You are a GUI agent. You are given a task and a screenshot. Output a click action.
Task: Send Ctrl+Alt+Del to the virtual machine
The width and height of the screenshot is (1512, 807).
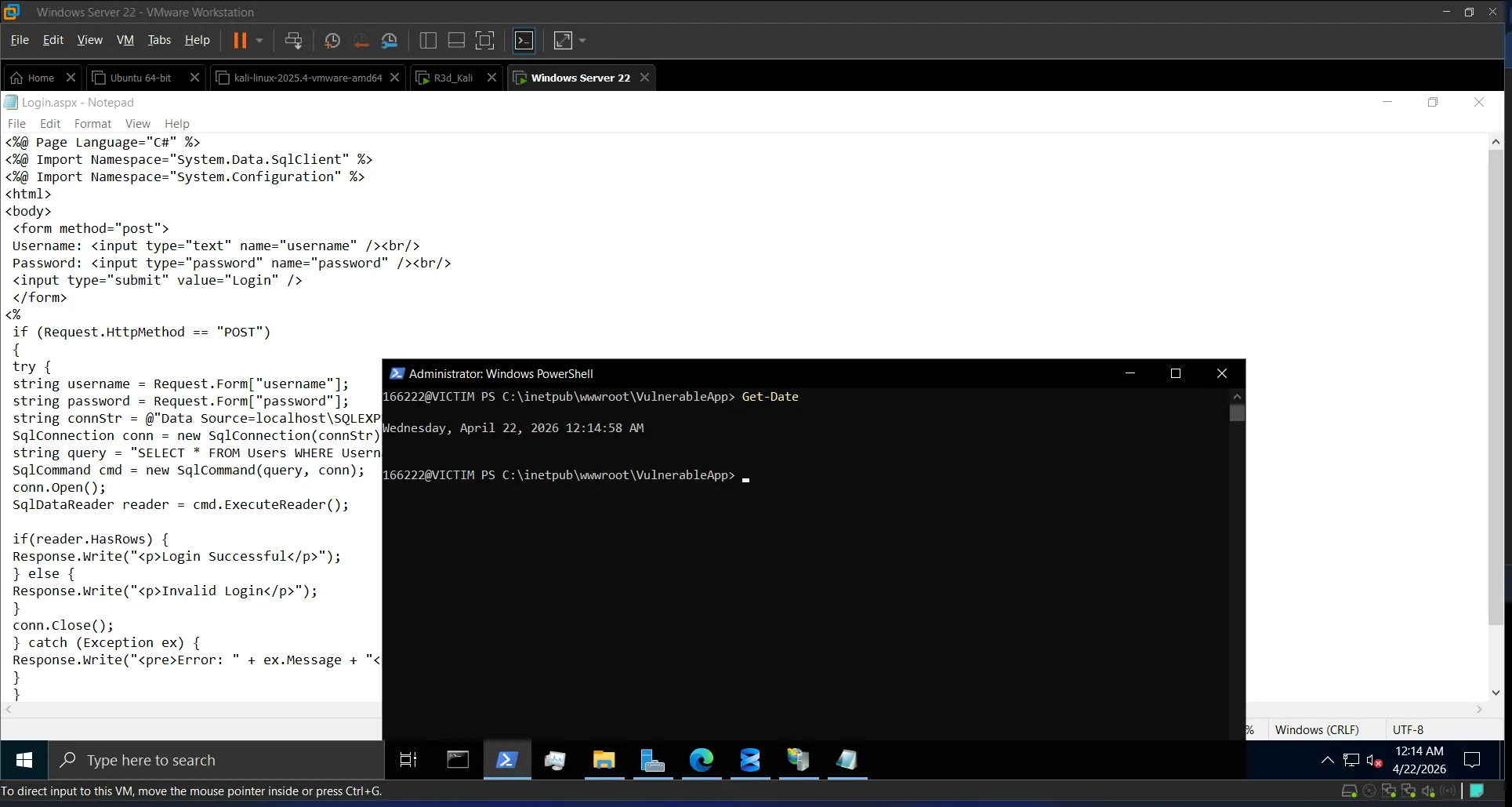click(x=294, y=40)
